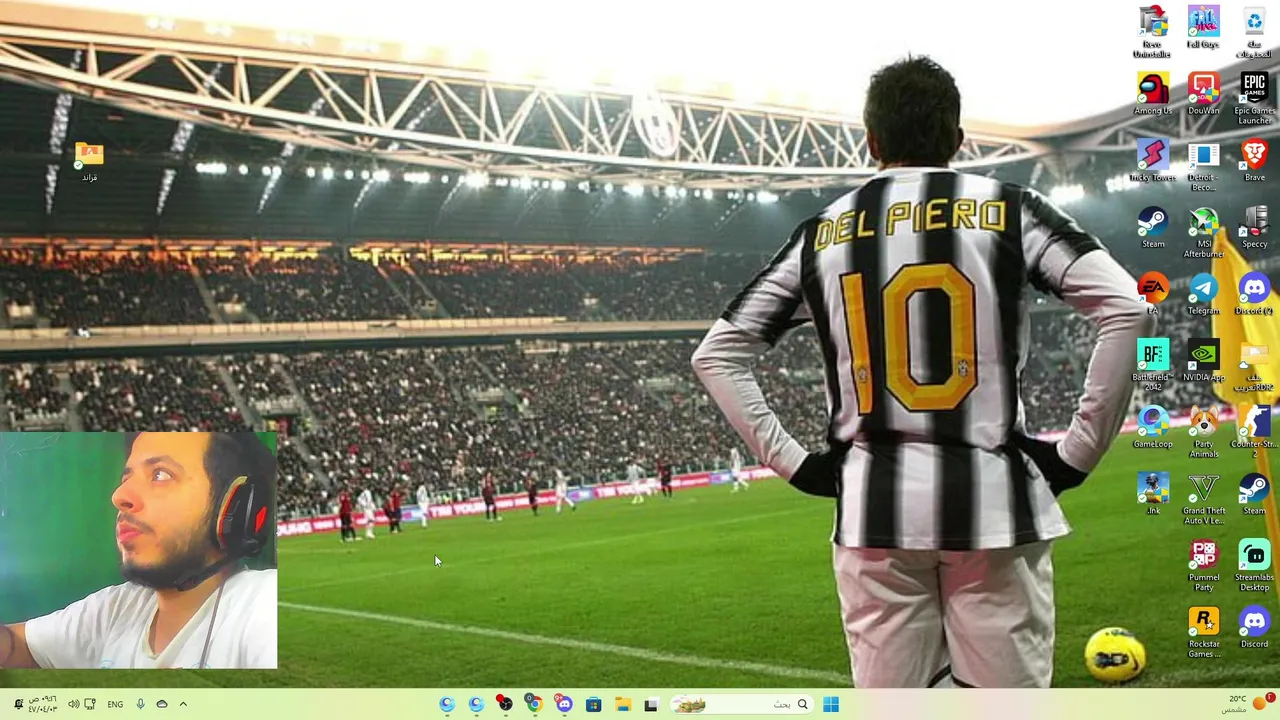
Task: Open File Explorer from the taskbar
Action: tap(622, 704)
